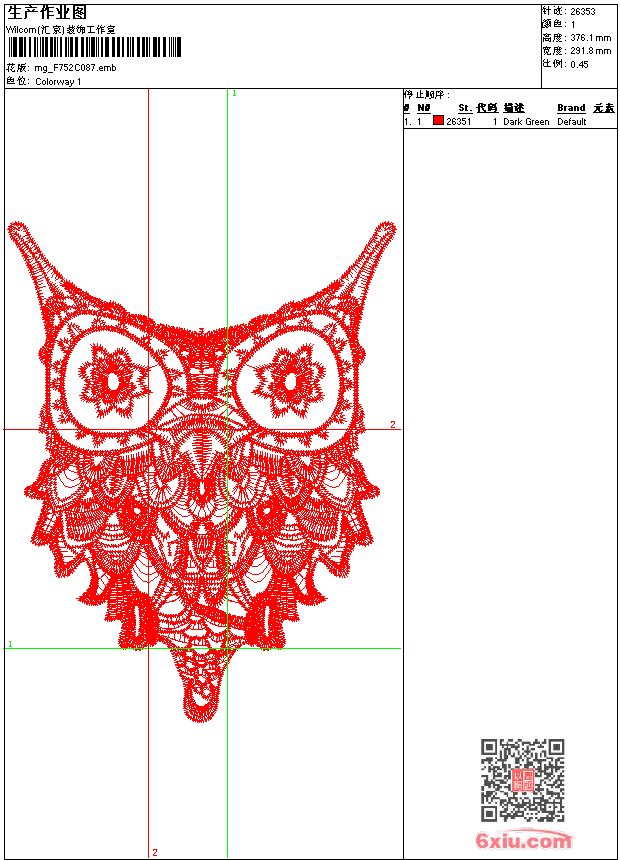Click the owl's left eye flower
Viewport: 620px width, 860px height.
(112, 381)
